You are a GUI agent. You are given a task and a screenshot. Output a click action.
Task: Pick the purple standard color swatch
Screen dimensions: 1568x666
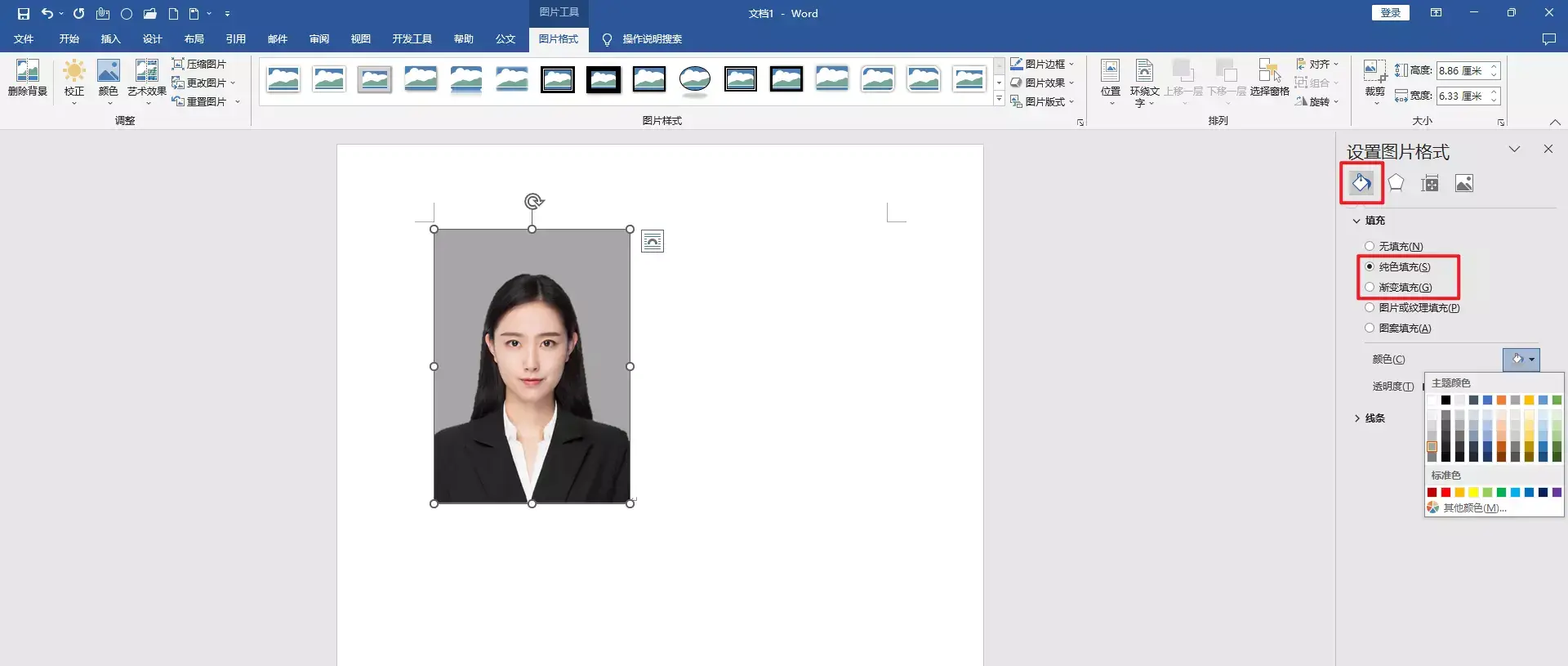point(1557,492)
